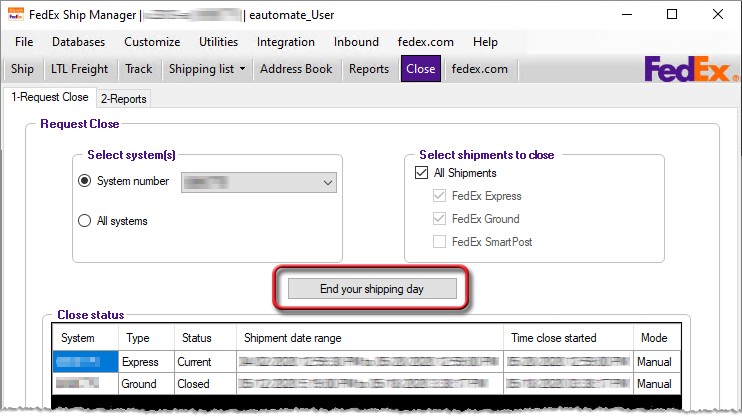Close the FedEx Ship Manager window
This screenshot has width=742, height=416.
tap(718, 15)
